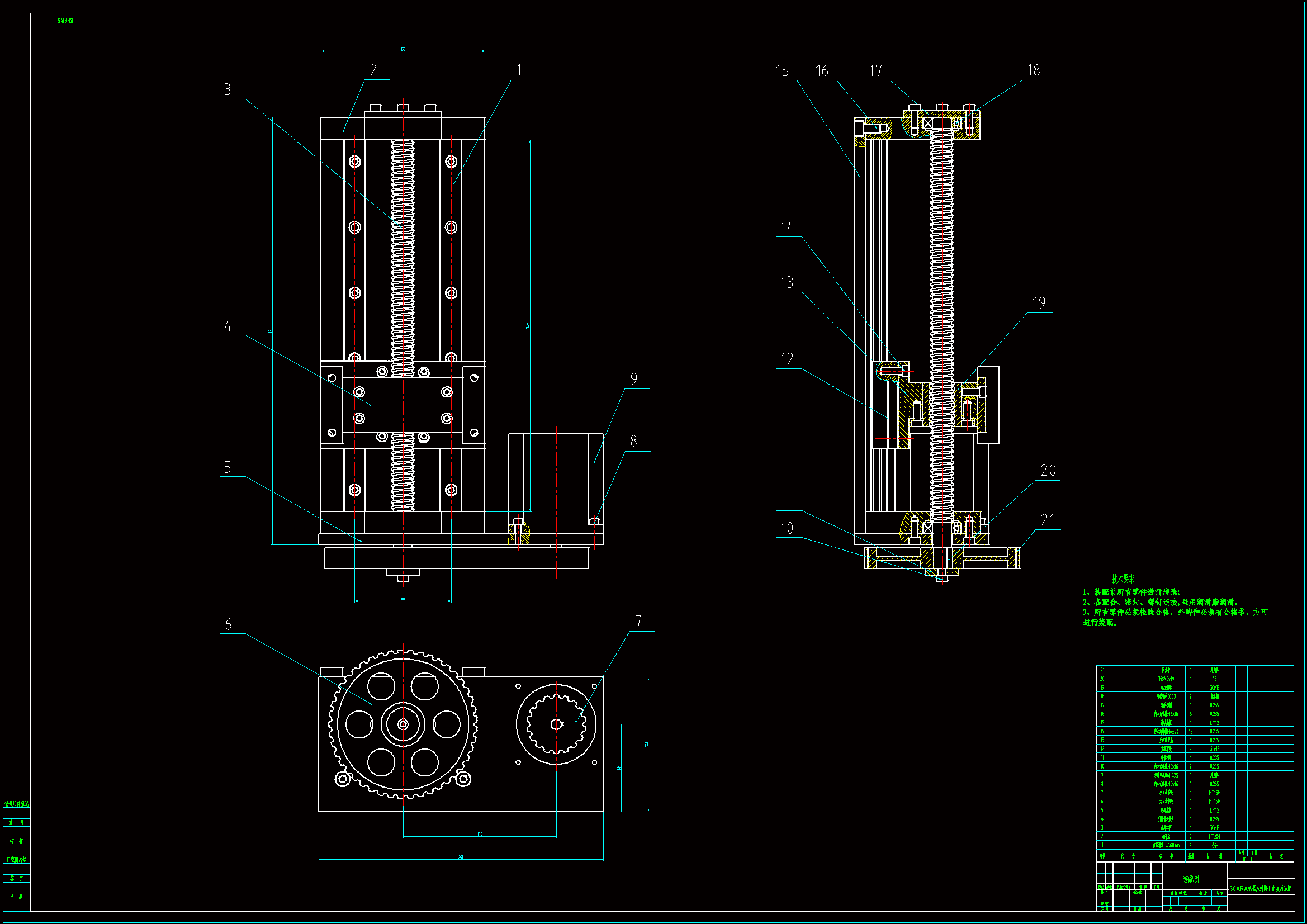Viewport: 1307px width, 924px height.
Task: Select the small pulley in bottom view
Action: pyautogui.click(x=556, y=724)
